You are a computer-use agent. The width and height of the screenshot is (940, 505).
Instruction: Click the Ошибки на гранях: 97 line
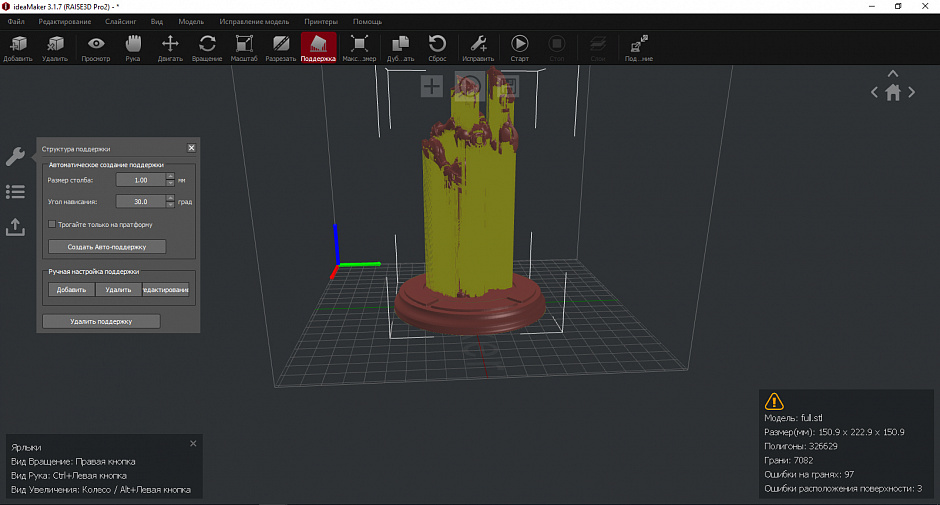tap(809, 474)
